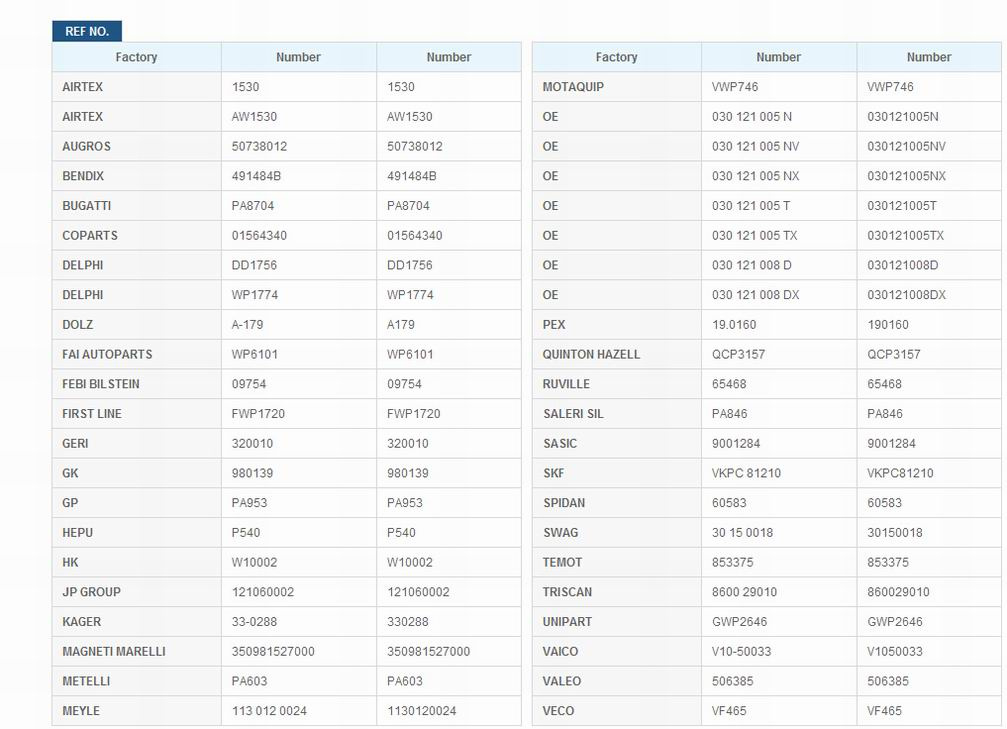This screenshot has width=1007, height=729.
Task: Click GERI number 320010 second column
Action: coord(408,443)
